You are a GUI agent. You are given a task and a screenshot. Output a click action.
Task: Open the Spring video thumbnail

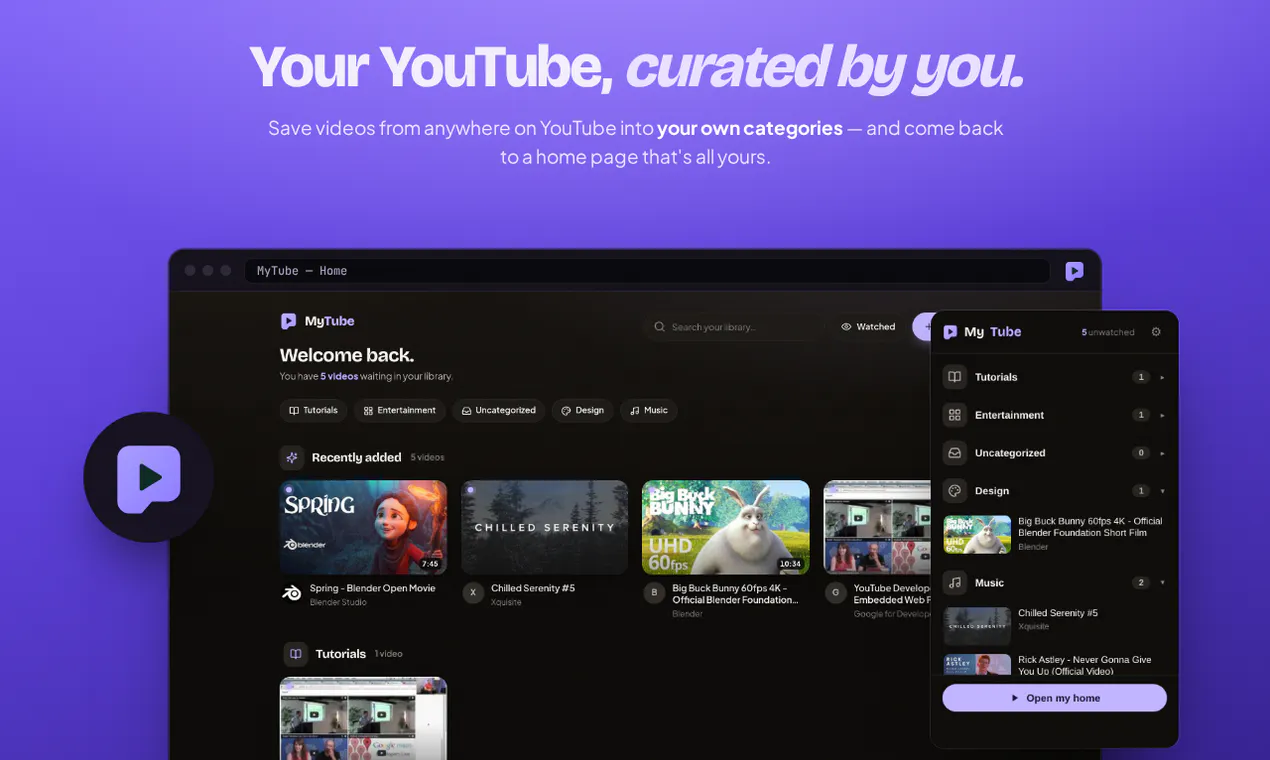[363, 527]
